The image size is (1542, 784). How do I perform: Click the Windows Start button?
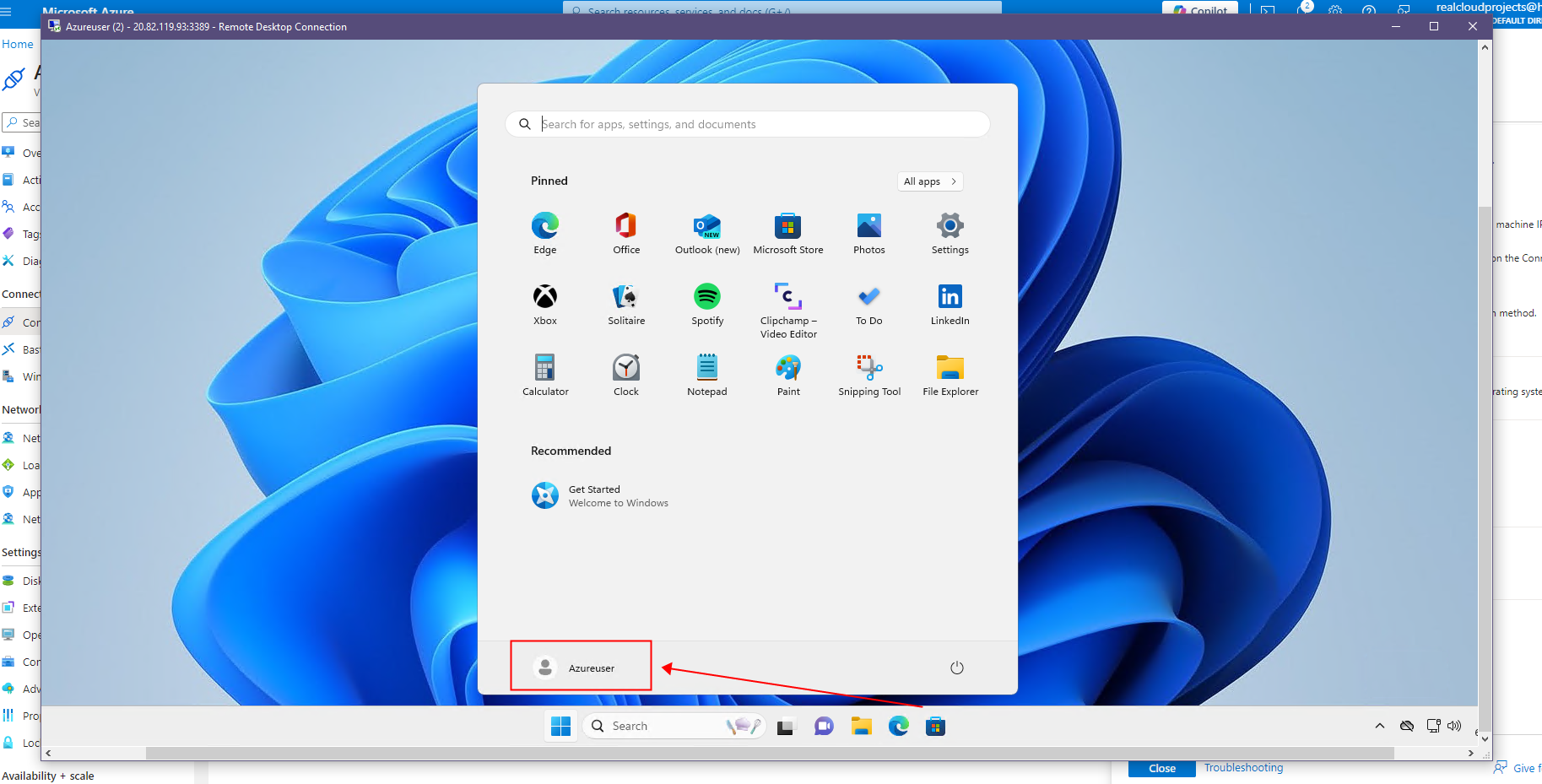coord(560,726)
